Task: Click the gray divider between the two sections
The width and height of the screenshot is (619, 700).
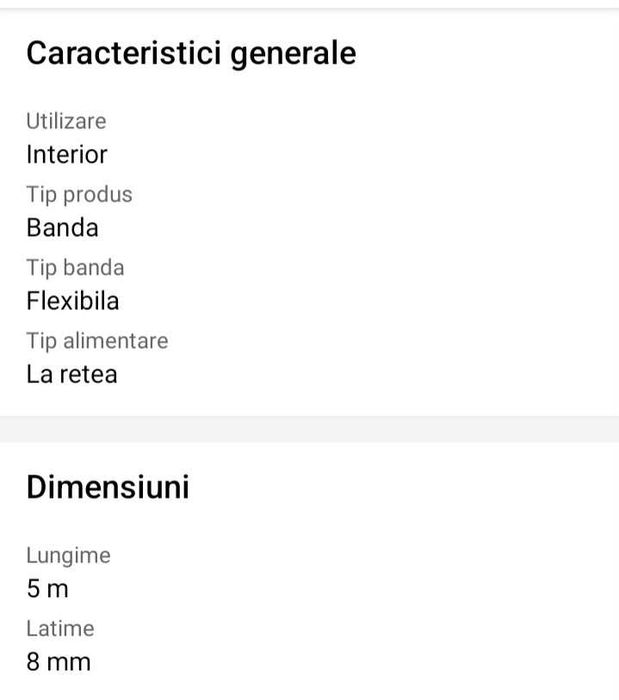Action: click(309, 429)
